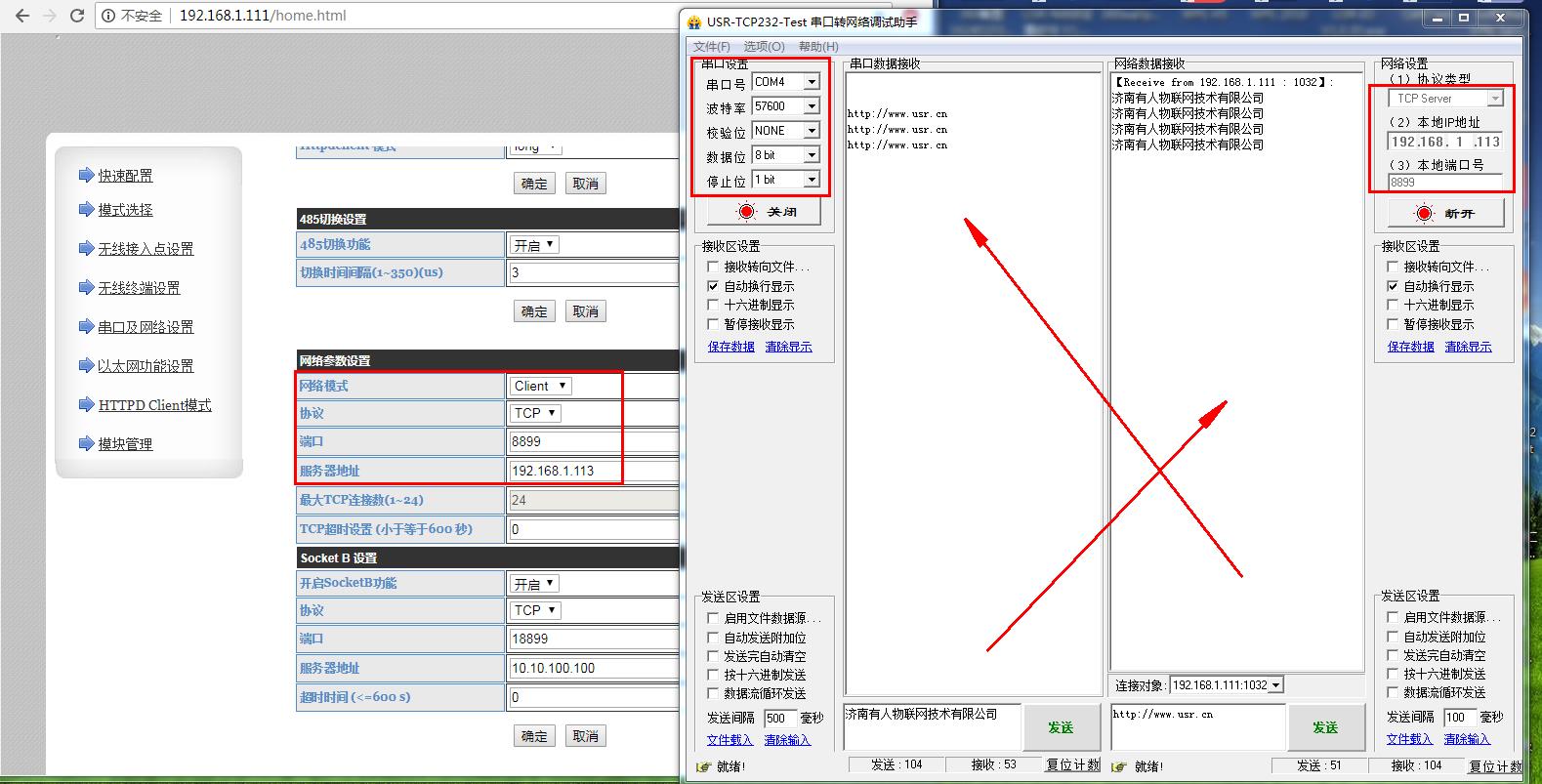This screenshot has height=784, width=1542.
Task: Click the 发送 button beside the serial send box
Action: (x=1061, y=727)
